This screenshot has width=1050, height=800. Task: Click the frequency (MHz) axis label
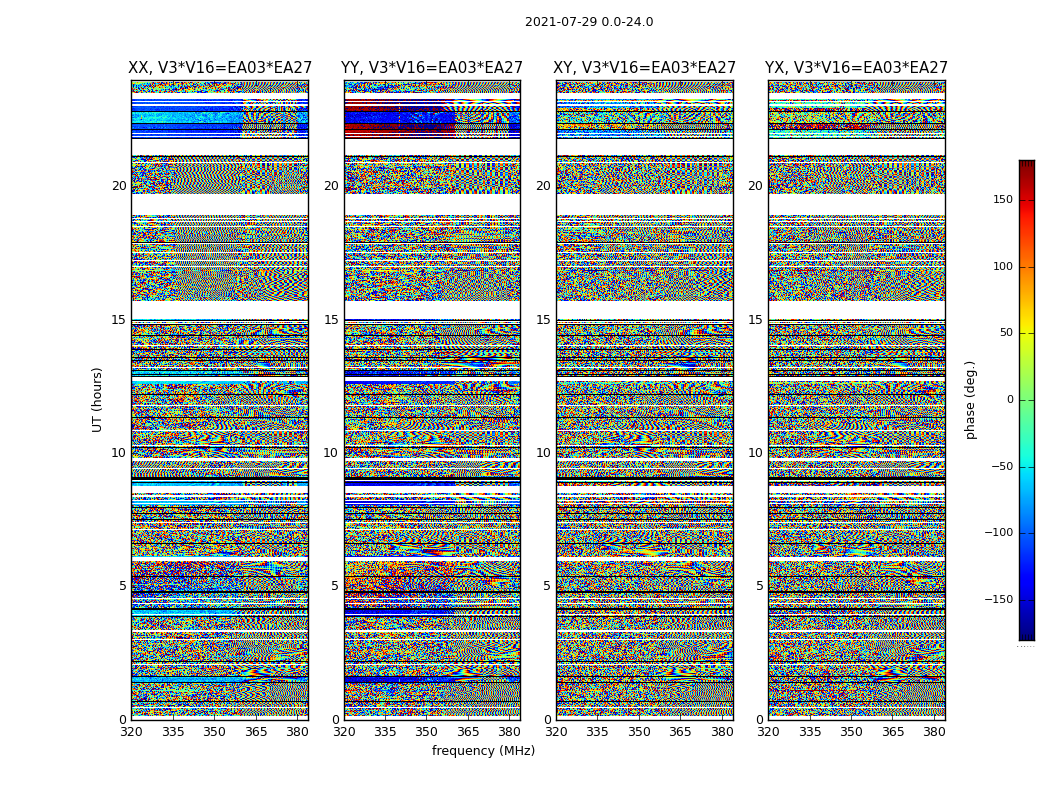pyautogui.click(x=483, y=750)
